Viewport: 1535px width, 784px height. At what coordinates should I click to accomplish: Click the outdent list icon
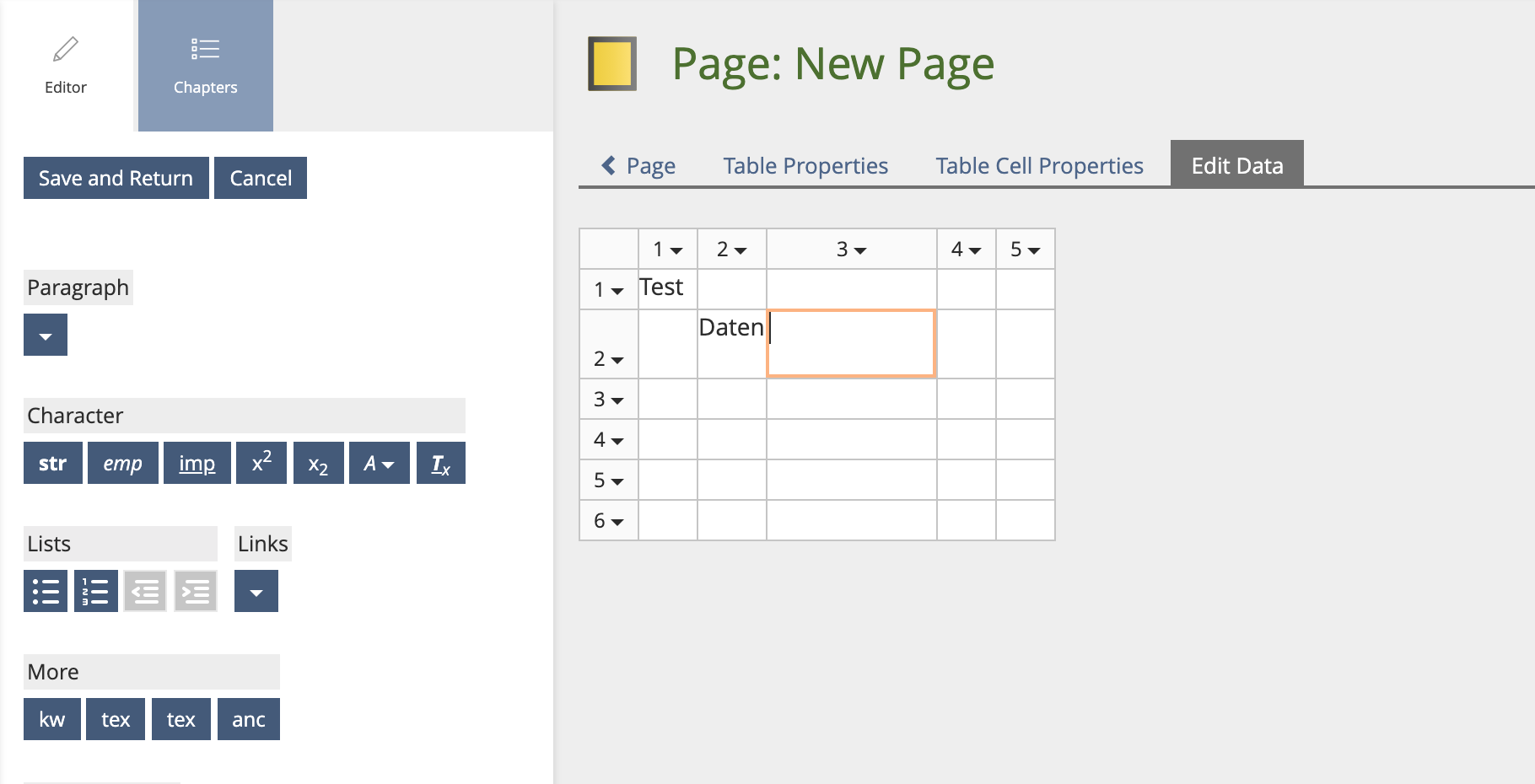pos(145,591)
